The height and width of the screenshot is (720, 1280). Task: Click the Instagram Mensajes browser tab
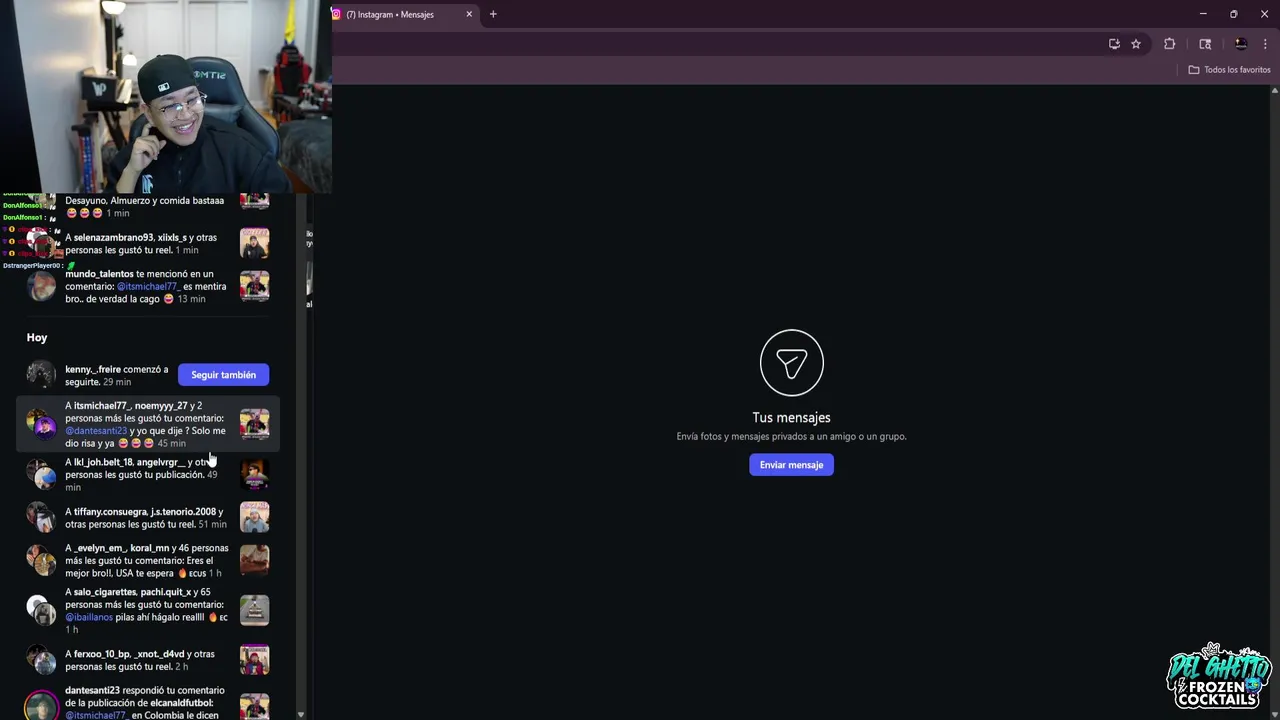pos(400,14)
